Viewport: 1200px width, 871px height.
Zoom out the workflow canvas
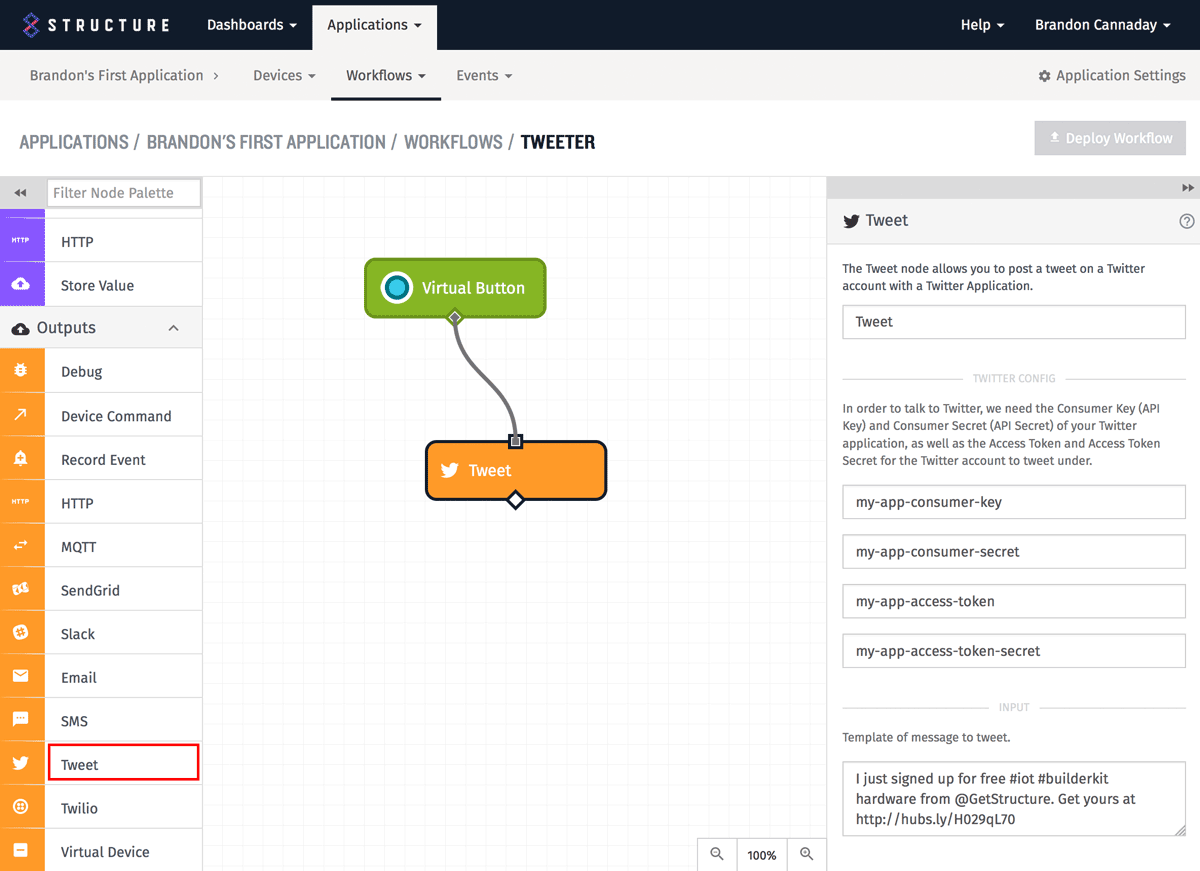717,854
